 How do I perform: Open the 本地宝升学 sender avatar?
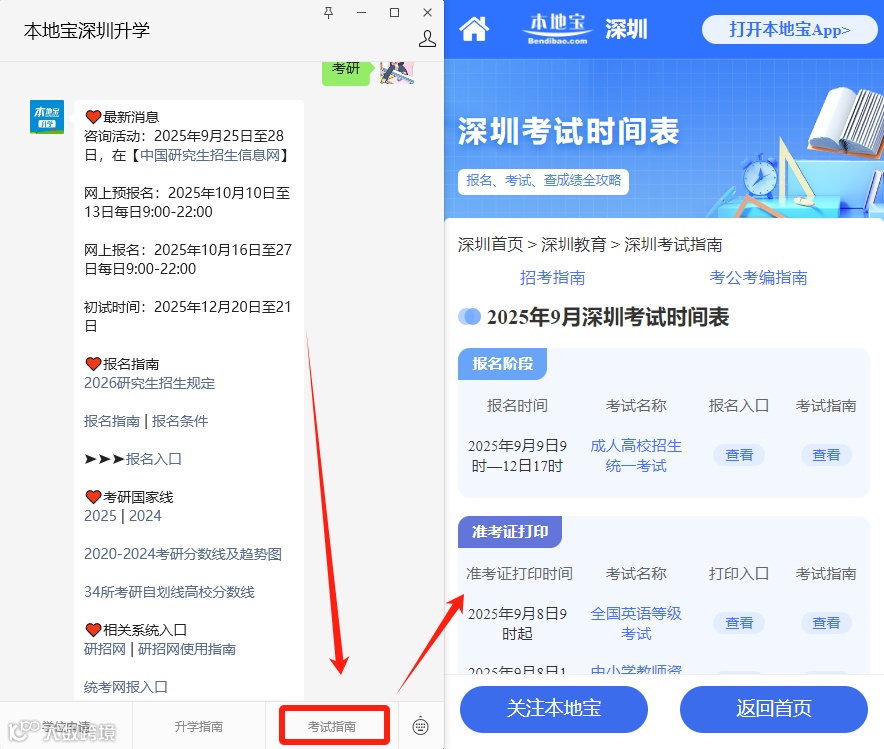coord(47,117)
